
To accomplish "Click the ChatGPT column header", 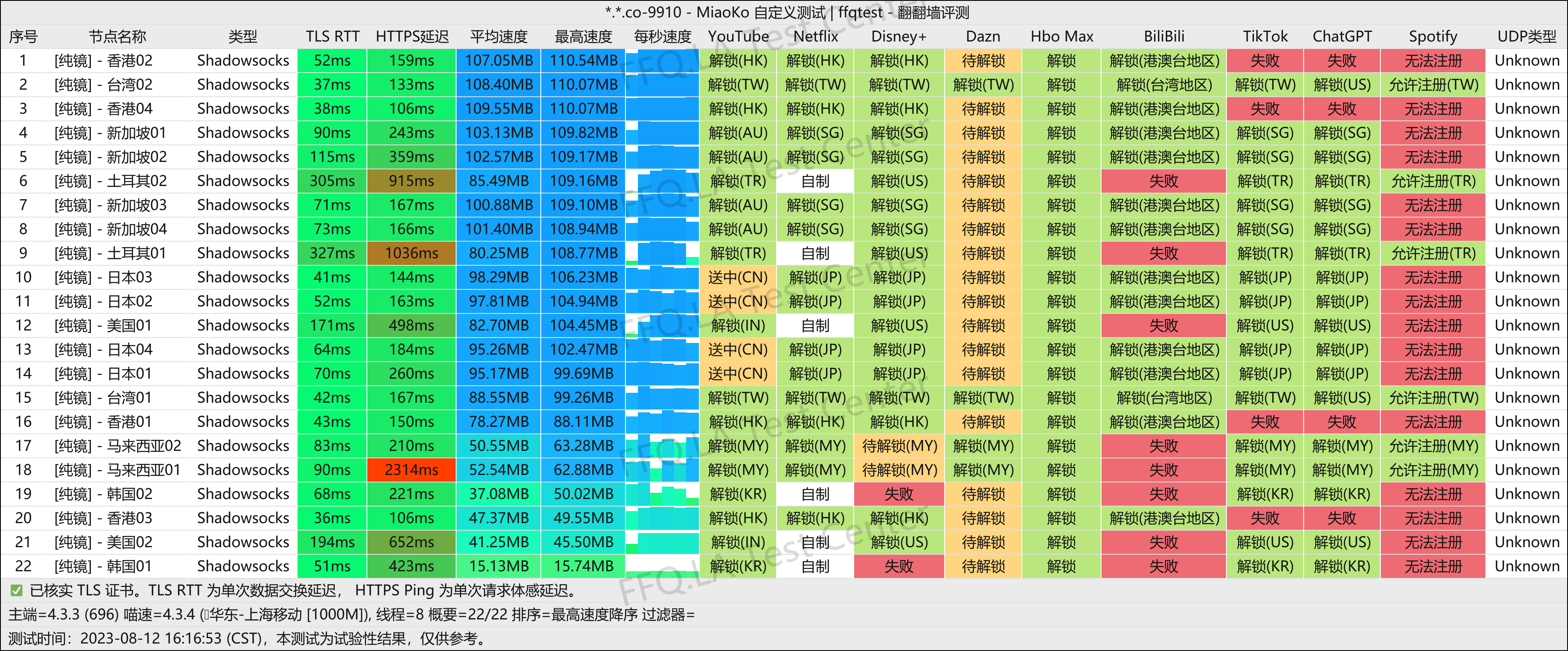I will [x=1342, y=37].
